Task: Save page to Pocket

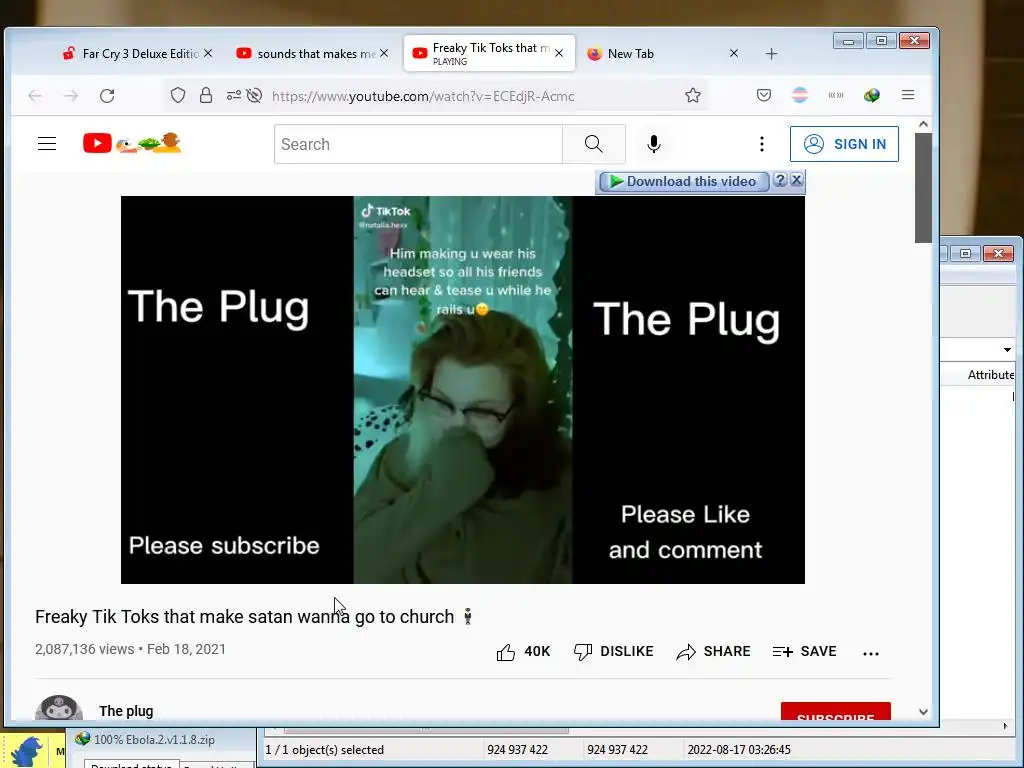Action: tap(763, 96)
